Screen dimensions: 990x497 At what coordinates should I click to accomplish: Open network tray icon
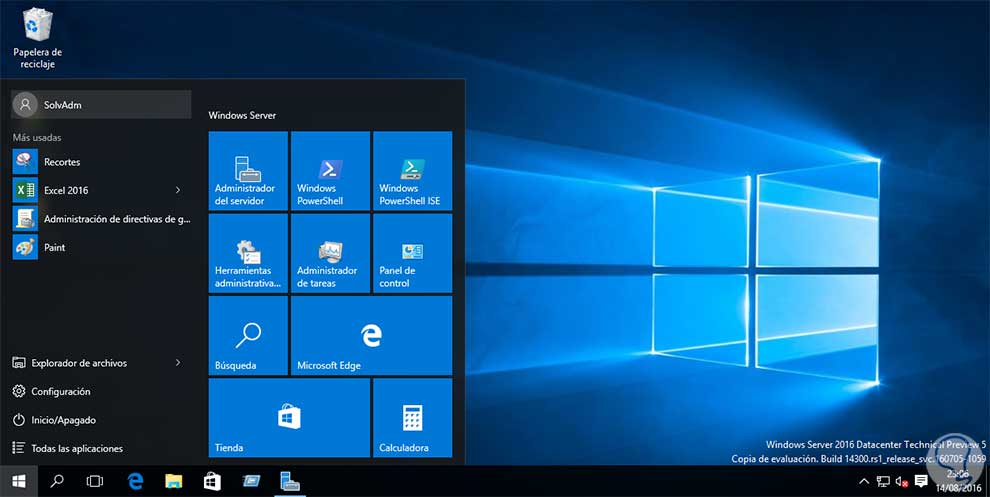pyautogui.click(x=883, y=481)
